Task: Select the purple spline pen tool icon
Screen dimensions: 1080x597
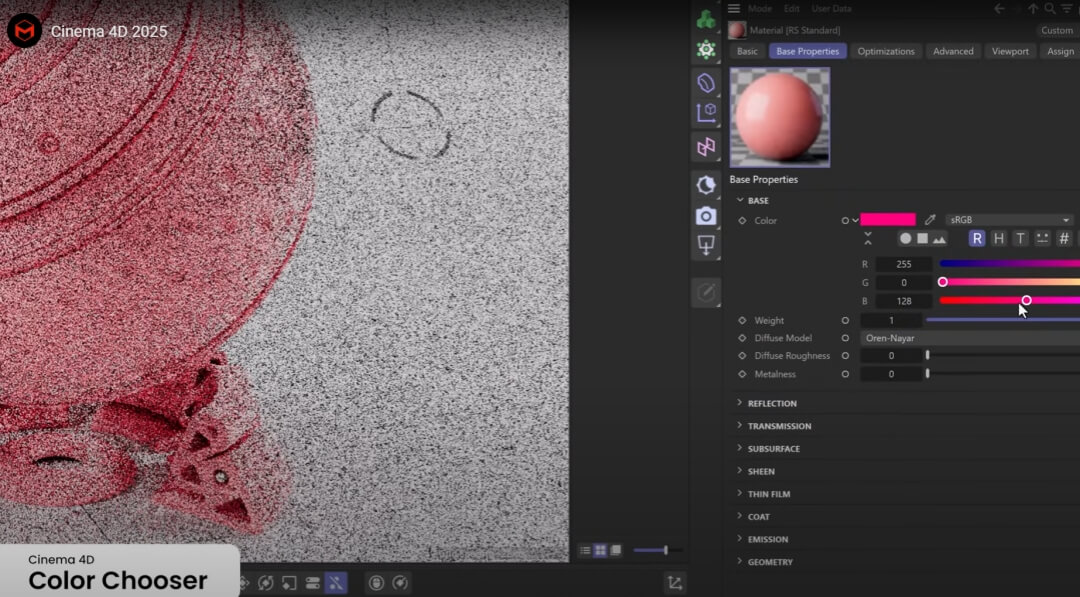Action: point(706,83)
